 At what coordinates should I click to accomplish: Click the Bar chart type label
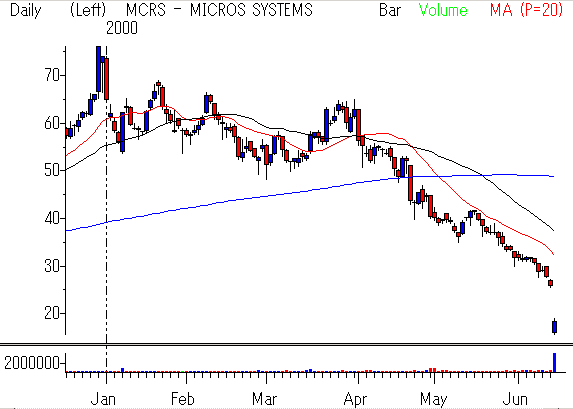point(390,10)
